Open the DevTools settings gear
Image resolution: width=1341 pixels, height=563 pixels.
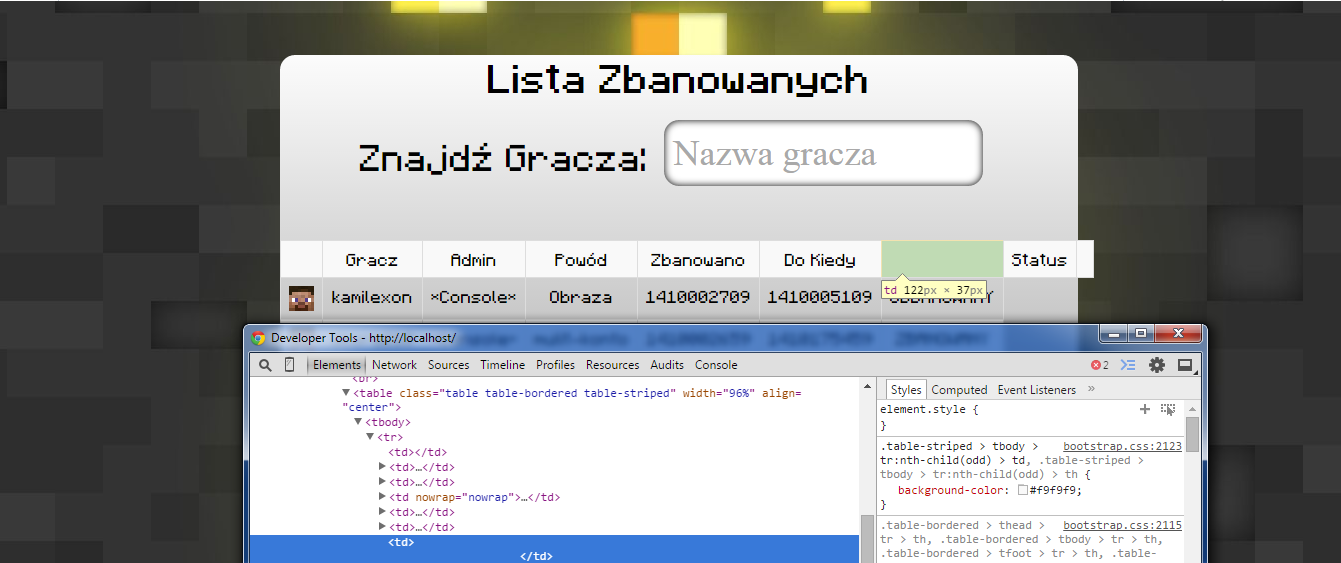point(1157,365)
